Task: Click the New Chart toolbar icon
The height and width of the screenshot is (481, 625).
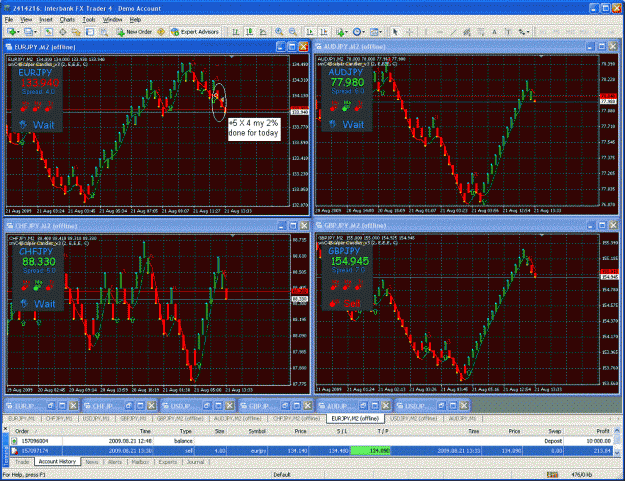Action: pos(11,32)
